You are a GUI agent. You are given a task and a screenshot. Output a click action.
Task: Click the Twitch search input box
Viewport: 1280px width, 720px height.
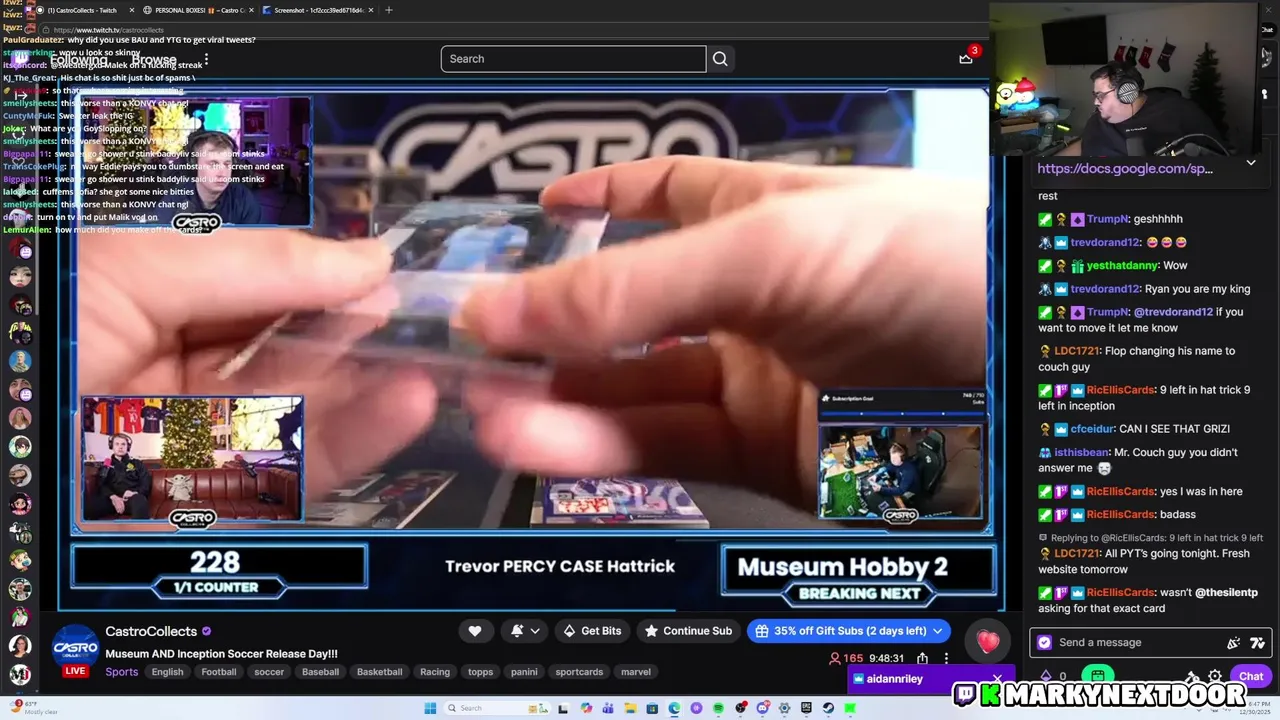(x=573, y=59)
